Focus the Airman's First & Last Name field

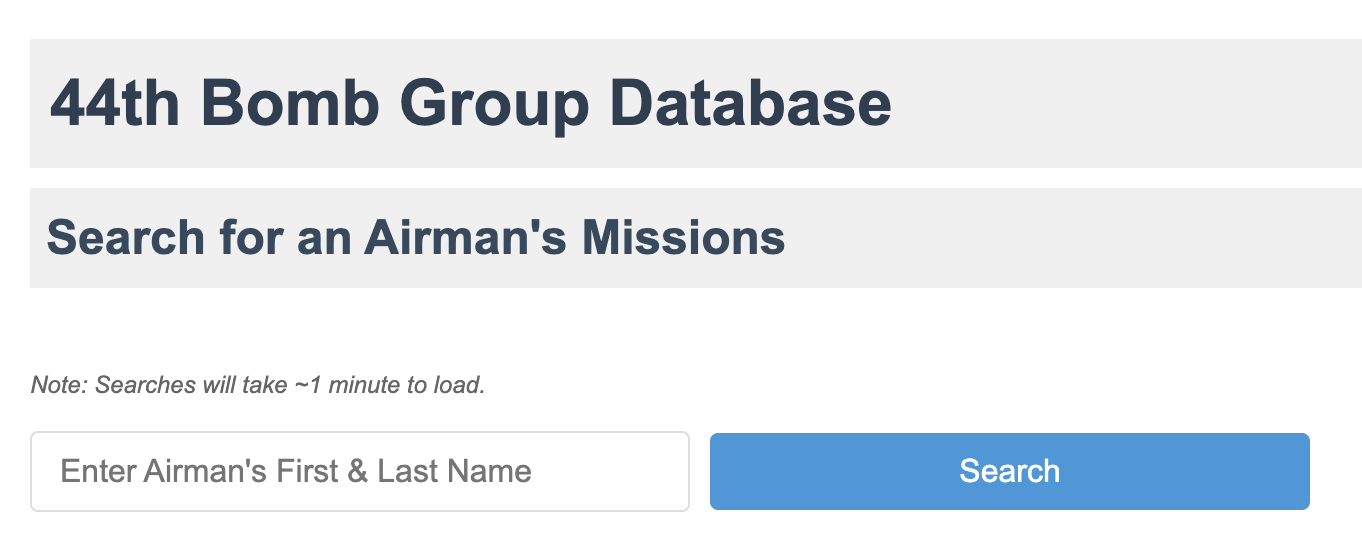tap(360, 471)
